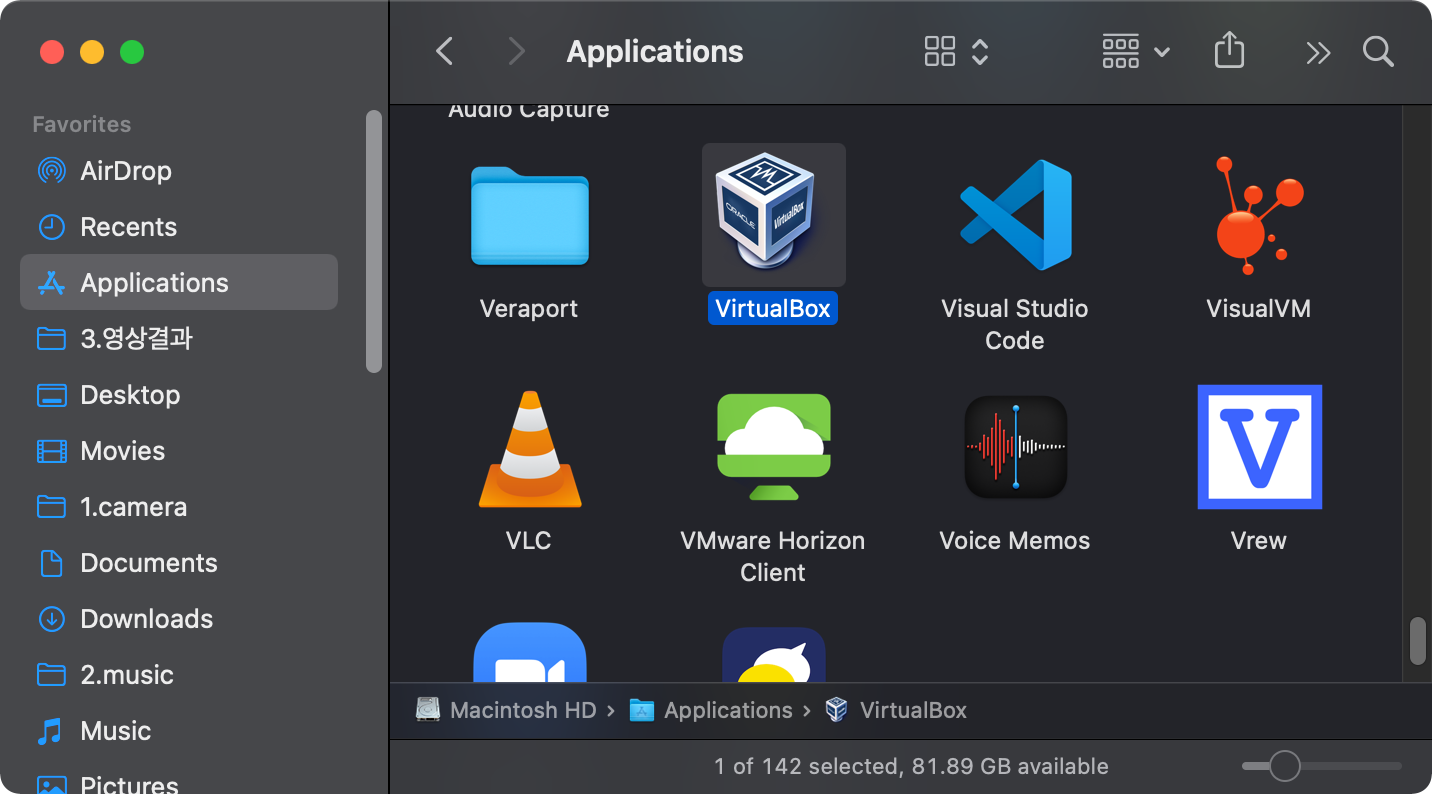Select the VisualVM app icon
Screen dimensions: 1432x794
pyautogui.click(x=1259, y=215)
